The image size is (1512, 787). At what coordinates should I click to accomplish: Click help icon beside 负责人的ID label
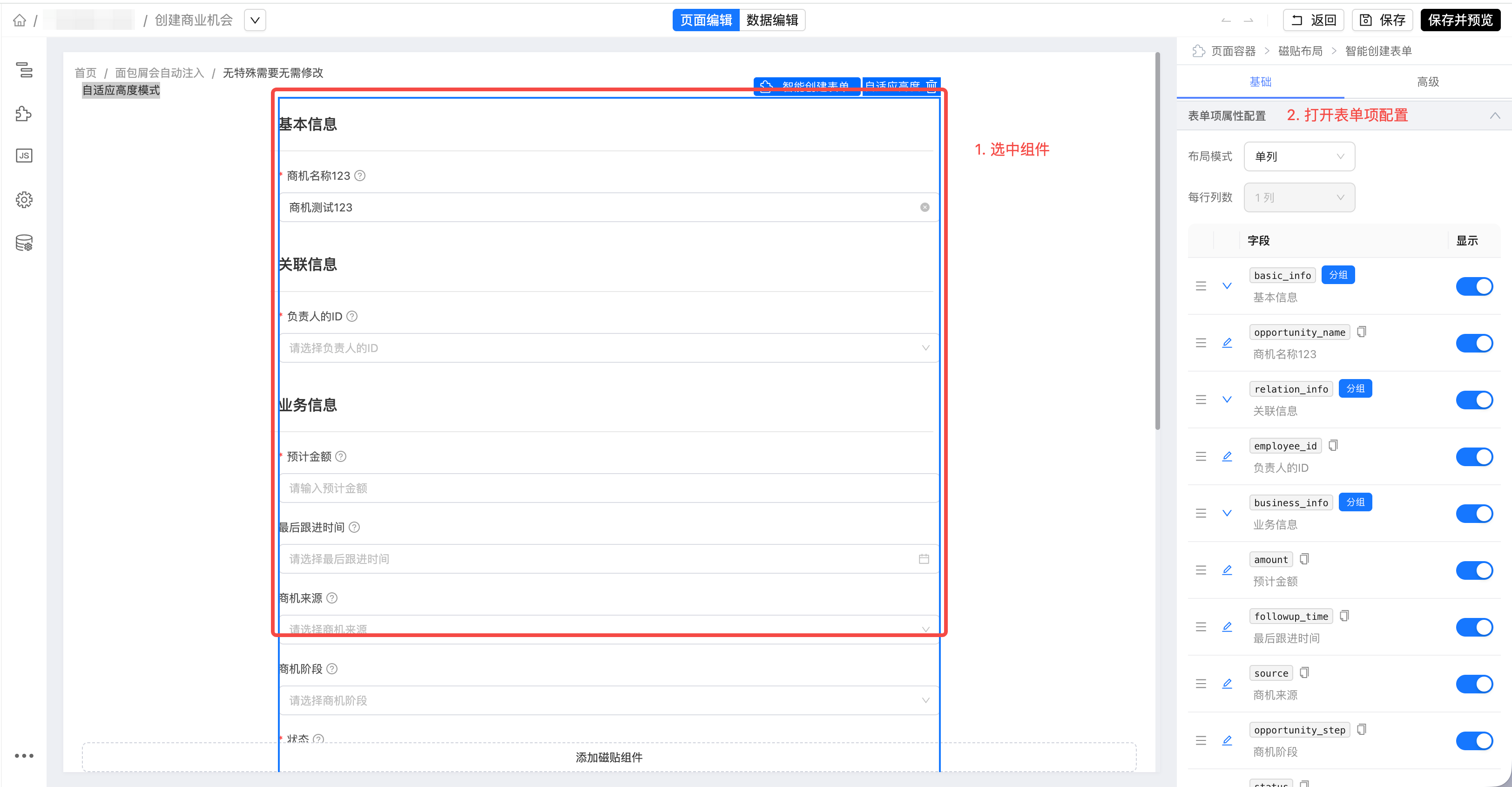(351, 317)
